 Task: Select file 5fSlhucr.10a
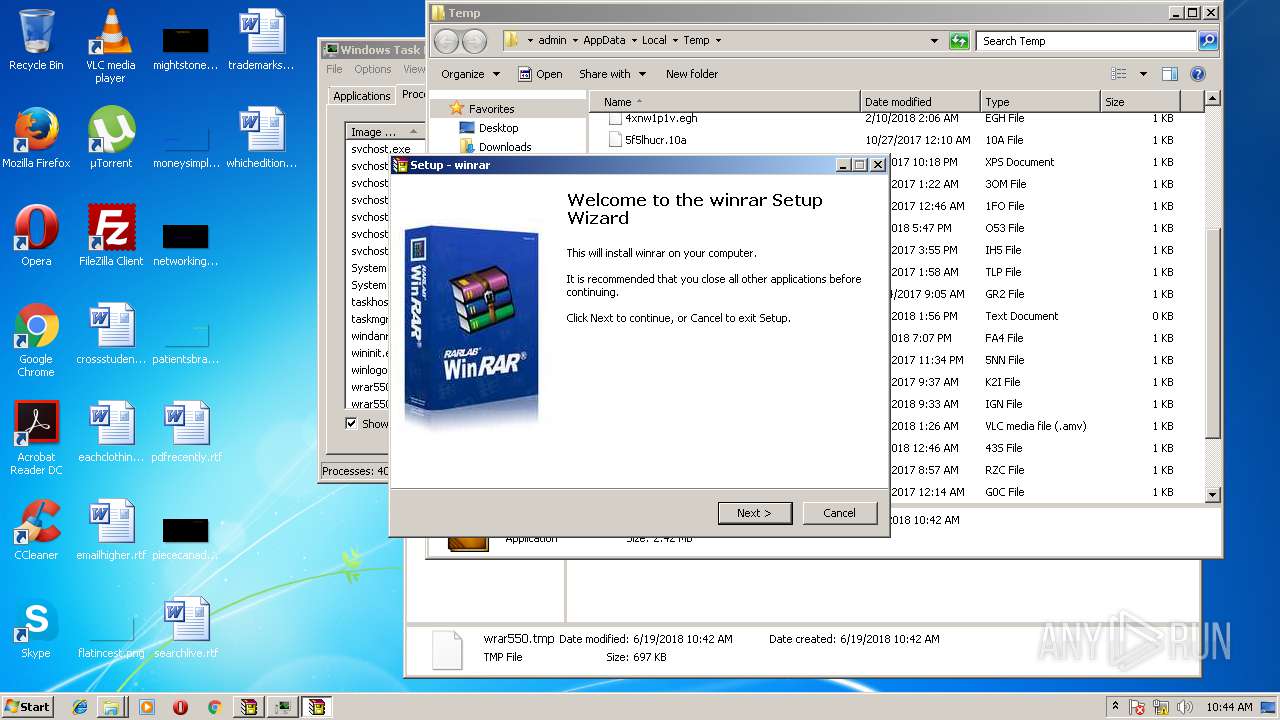655,140
